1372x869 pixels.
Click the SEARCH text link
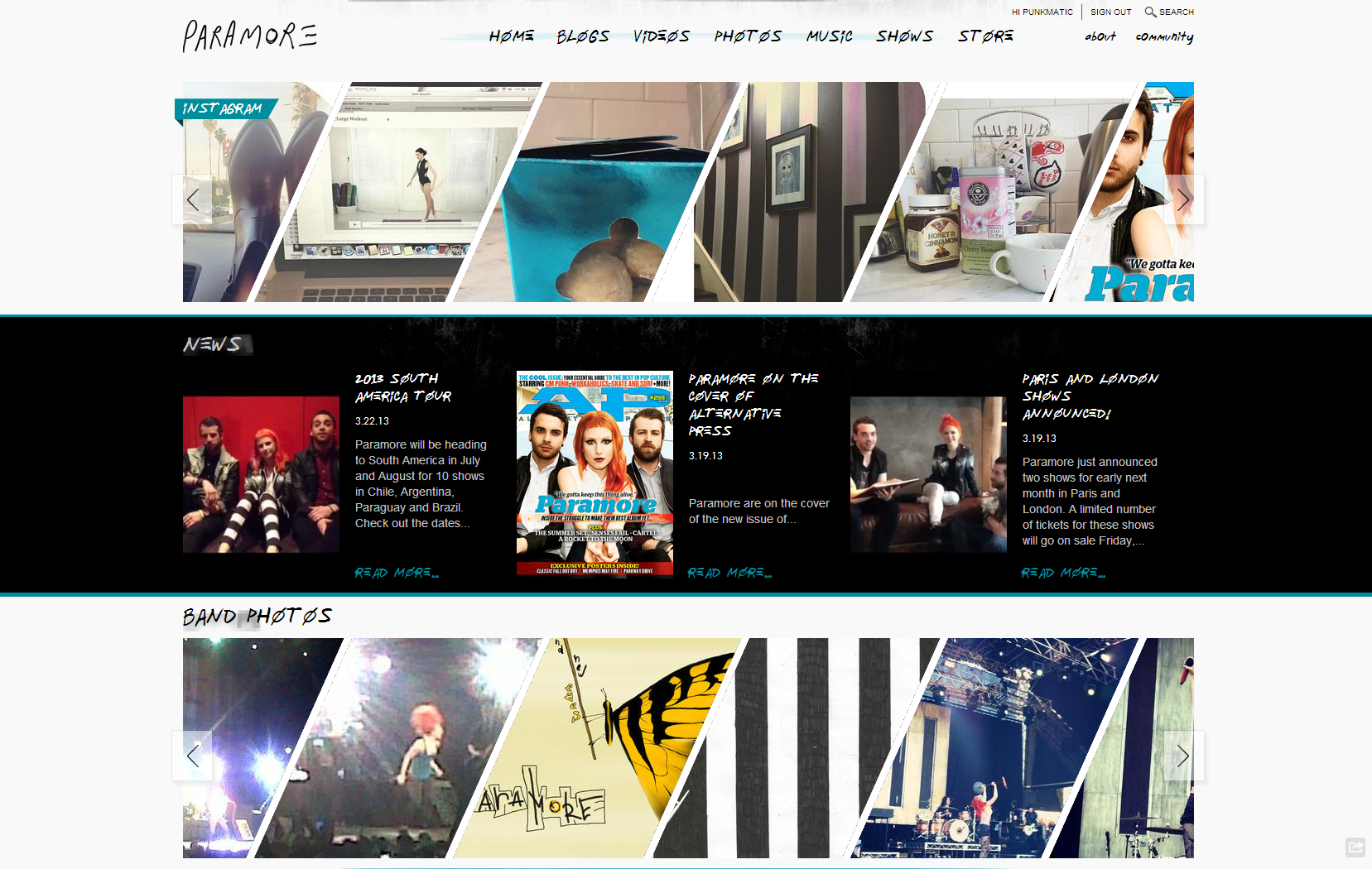pyautogui.click(x=1177, y=12)
